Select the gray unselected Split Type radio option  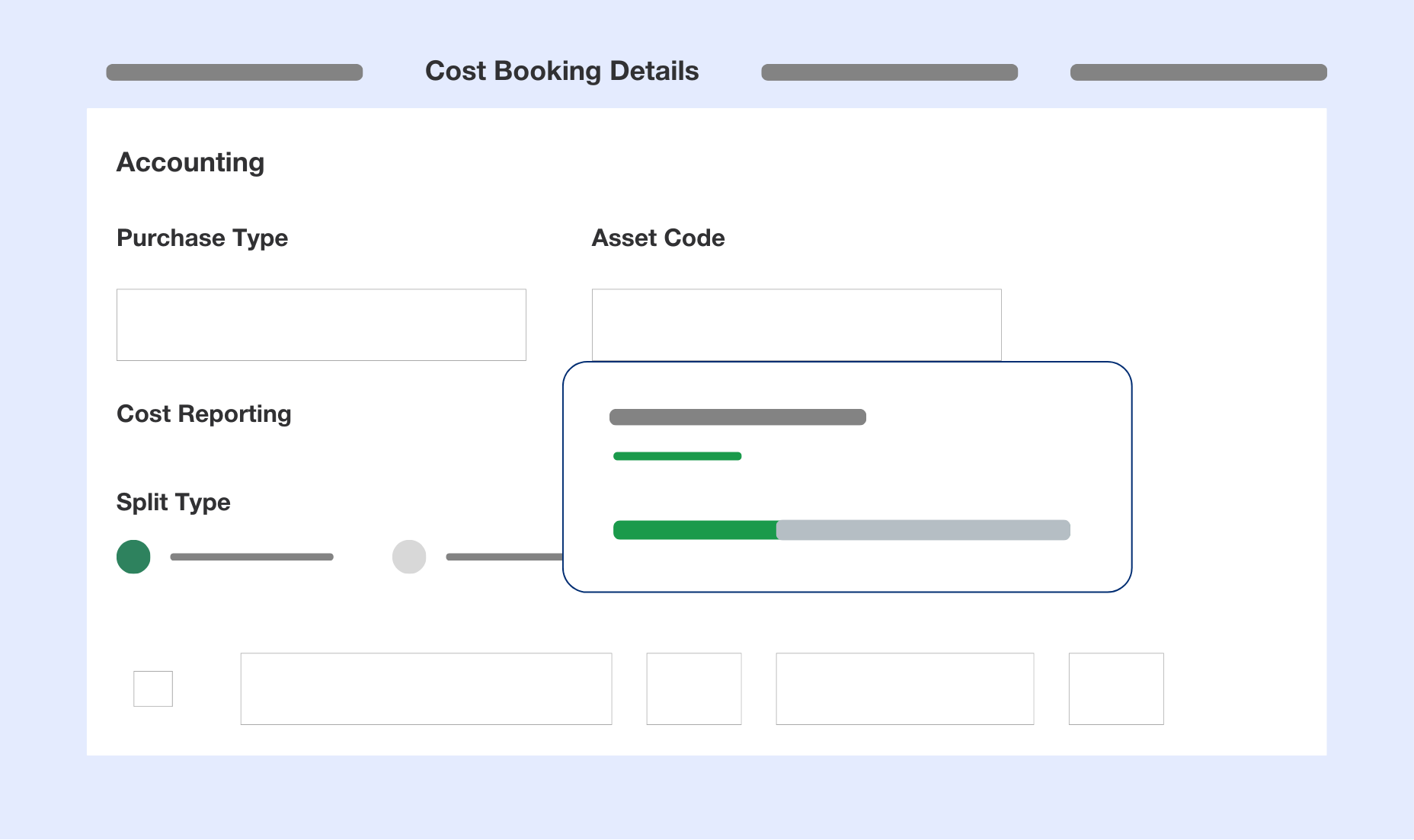coord(409,557)
